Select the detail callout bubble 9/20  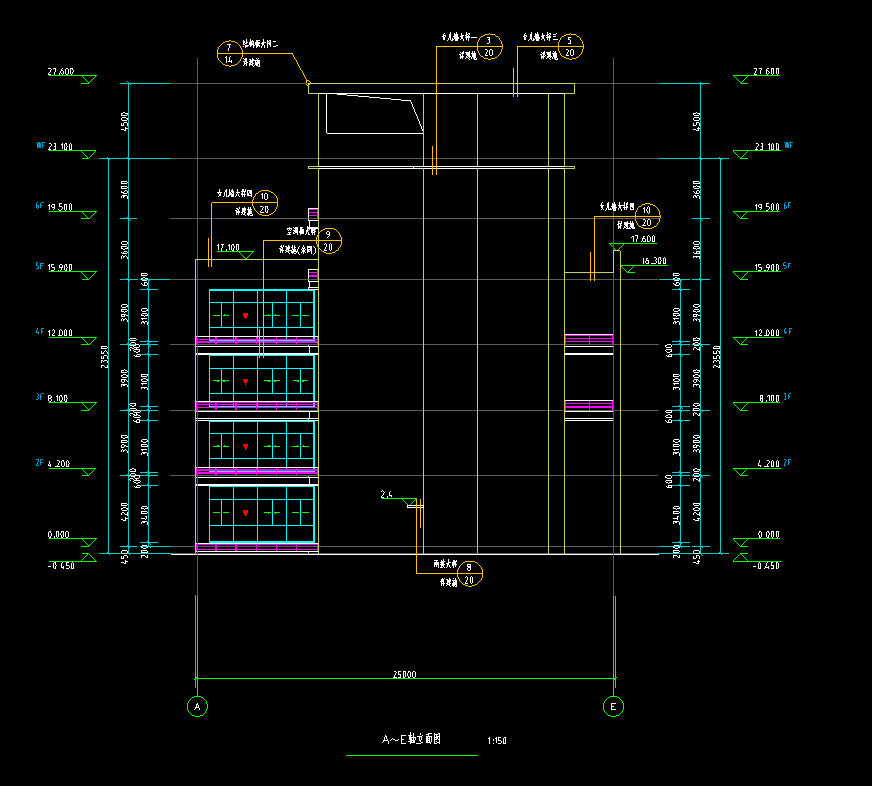pos(329,241)
